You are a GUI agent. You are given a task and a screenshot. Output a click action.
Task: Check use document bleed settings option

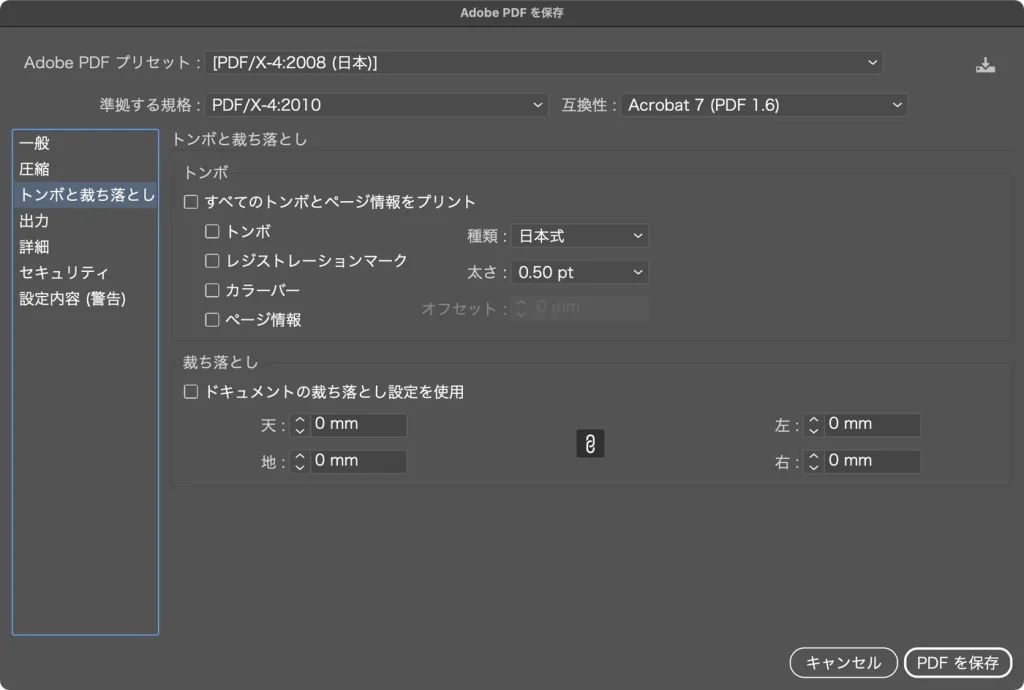pos(191,392)
